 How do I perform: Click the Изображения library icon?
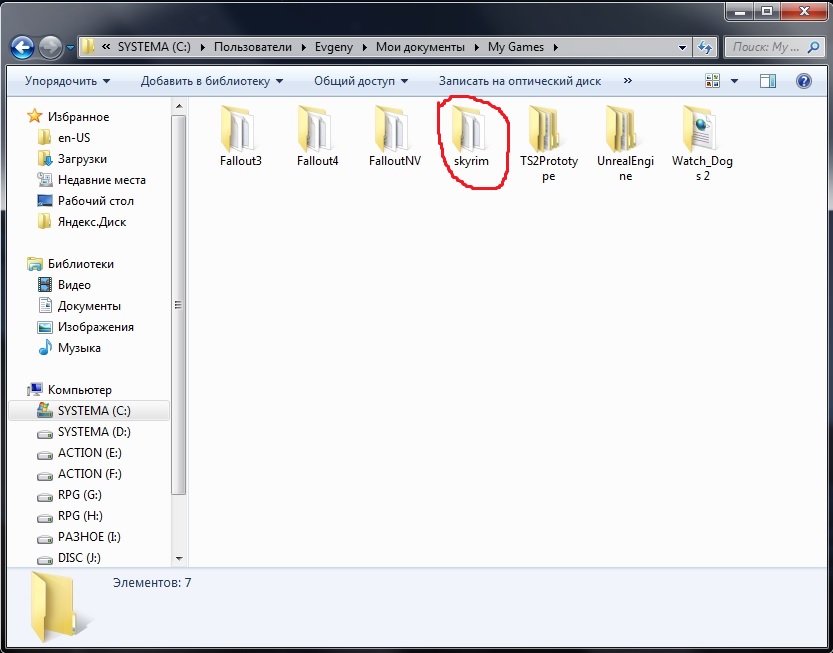(x=45, y=327)
